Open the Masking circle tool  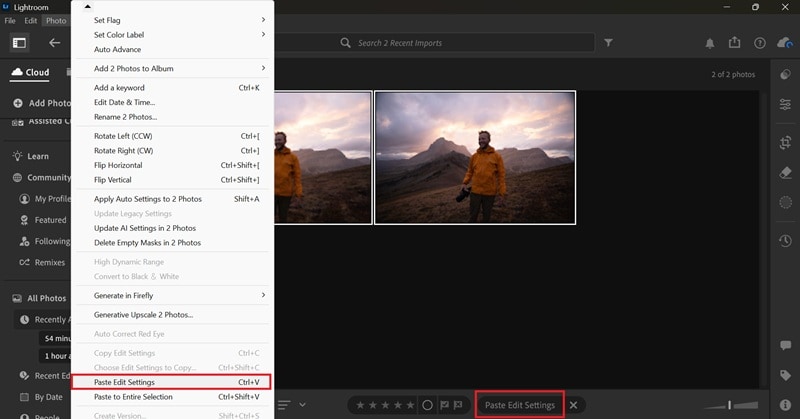tap(785, 203)
